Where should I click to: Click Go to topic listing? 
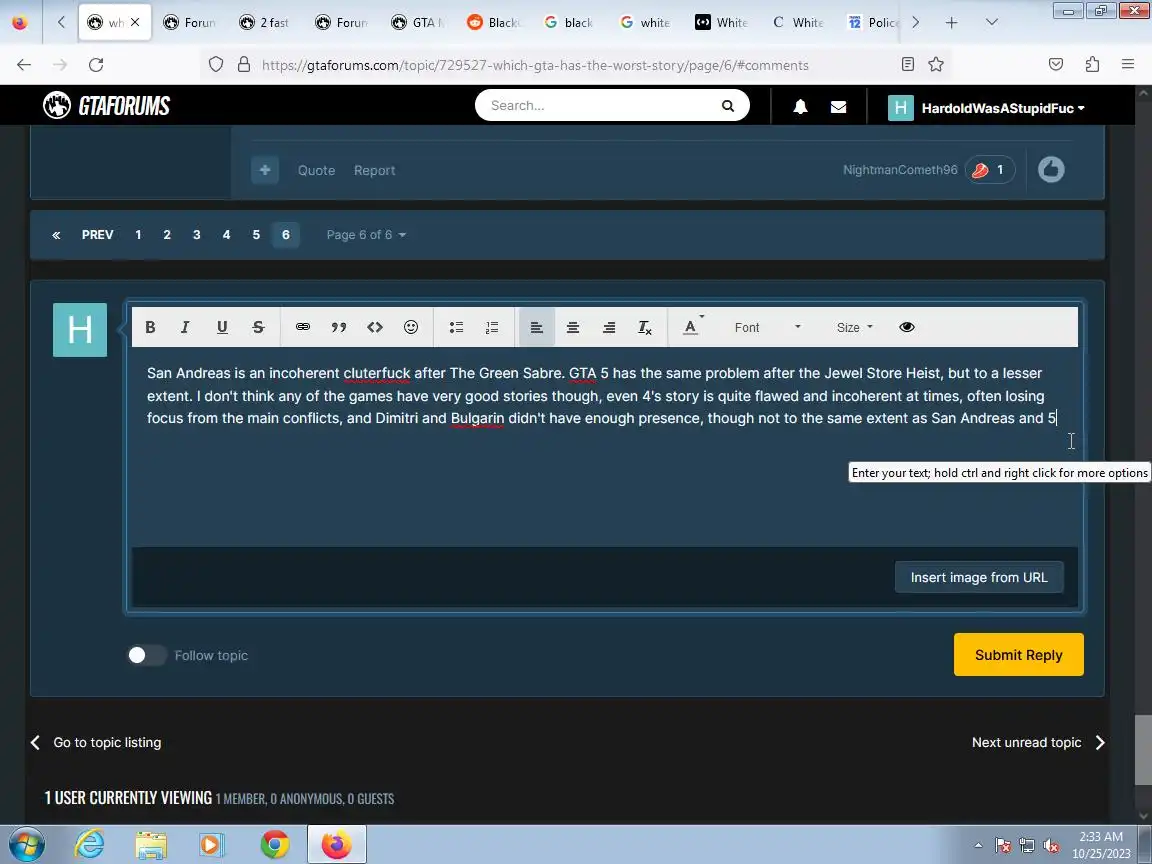pyautogui.click(x=96, y=743)
